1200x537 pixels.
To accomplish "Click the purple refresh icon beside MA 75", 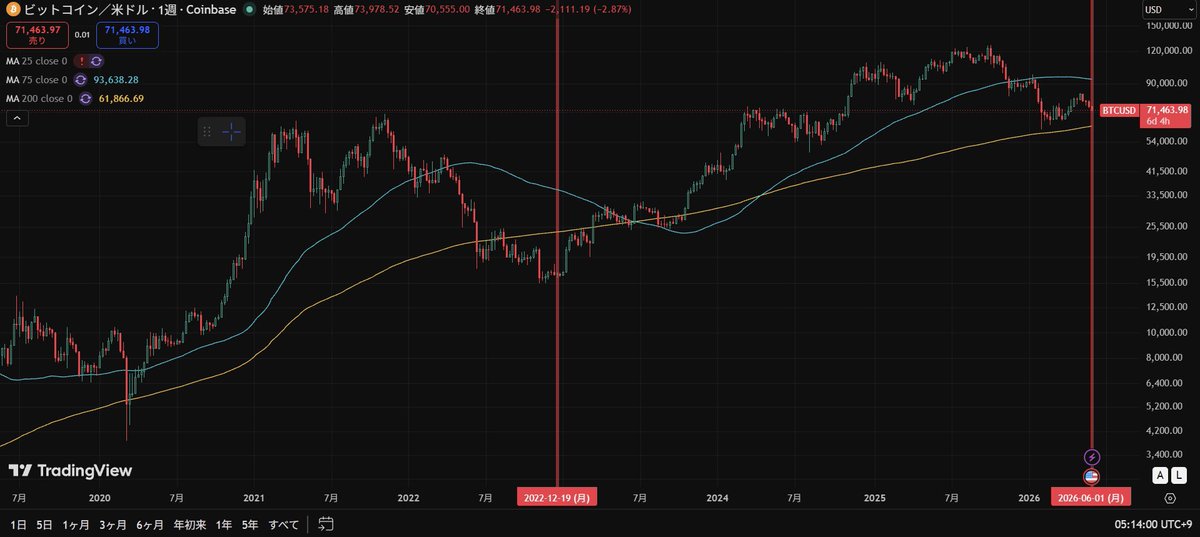I will tap(81, 79).
